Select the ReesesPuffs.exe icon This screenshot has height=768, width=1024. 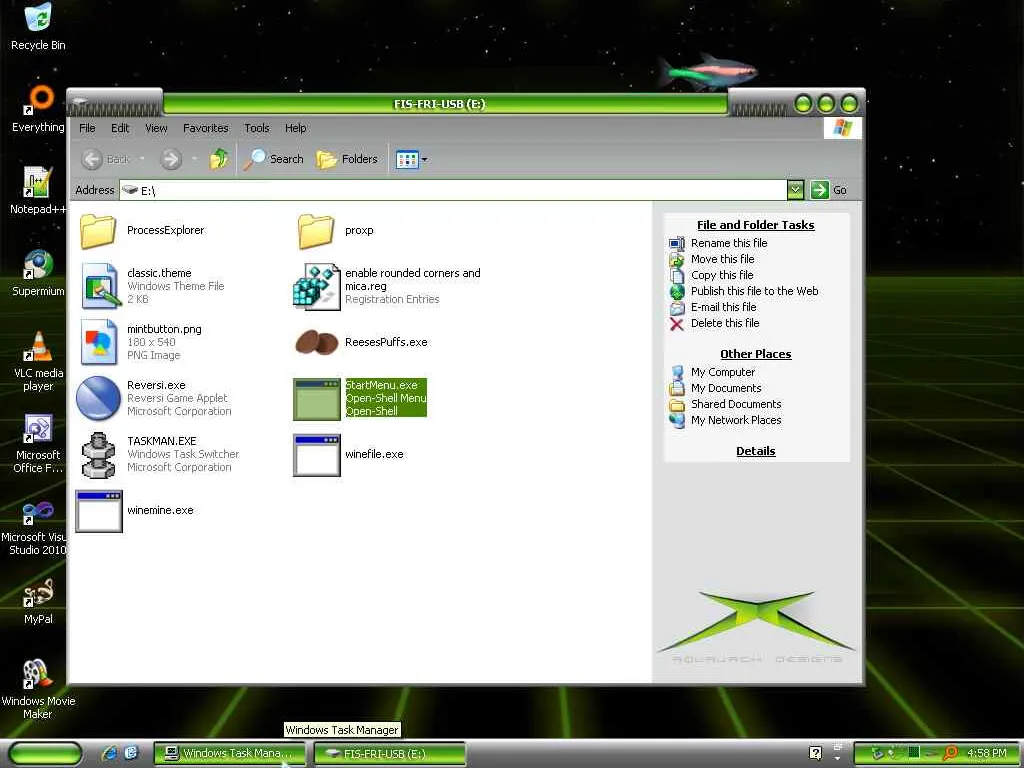pyautogui.click(x=317, y=342)
